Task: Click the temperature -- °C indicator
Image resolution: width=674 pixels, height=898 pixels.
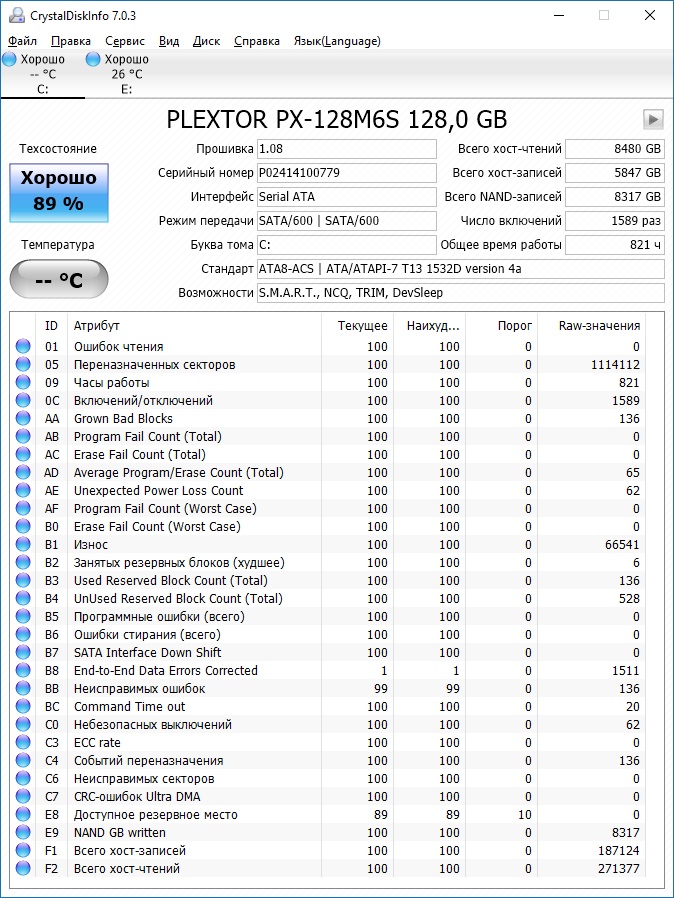Action: (59, 279)
